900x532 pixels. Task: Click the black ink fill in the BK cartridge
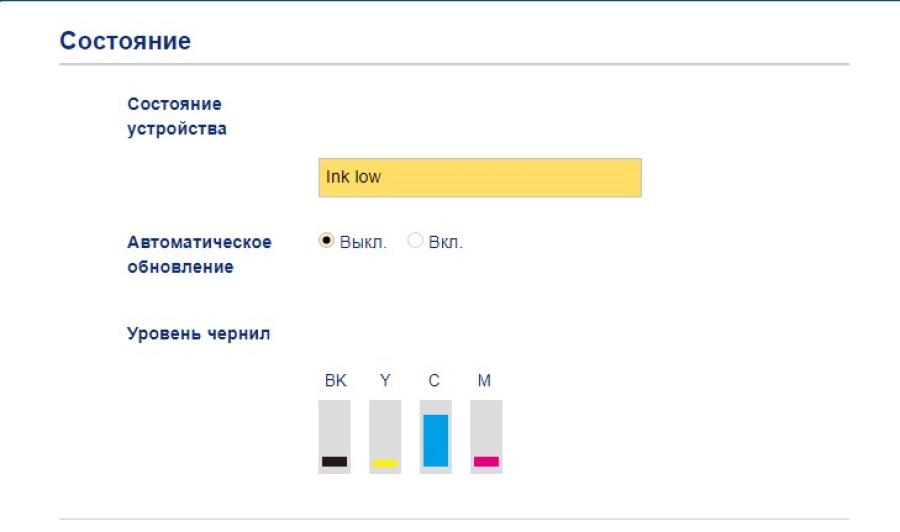[x=334, y=462]
